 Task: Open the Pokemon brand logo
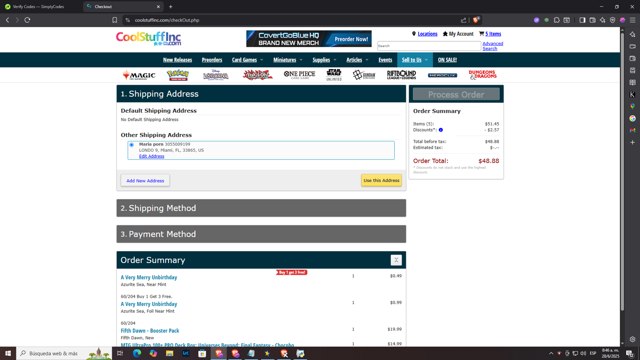coord(178,75)
